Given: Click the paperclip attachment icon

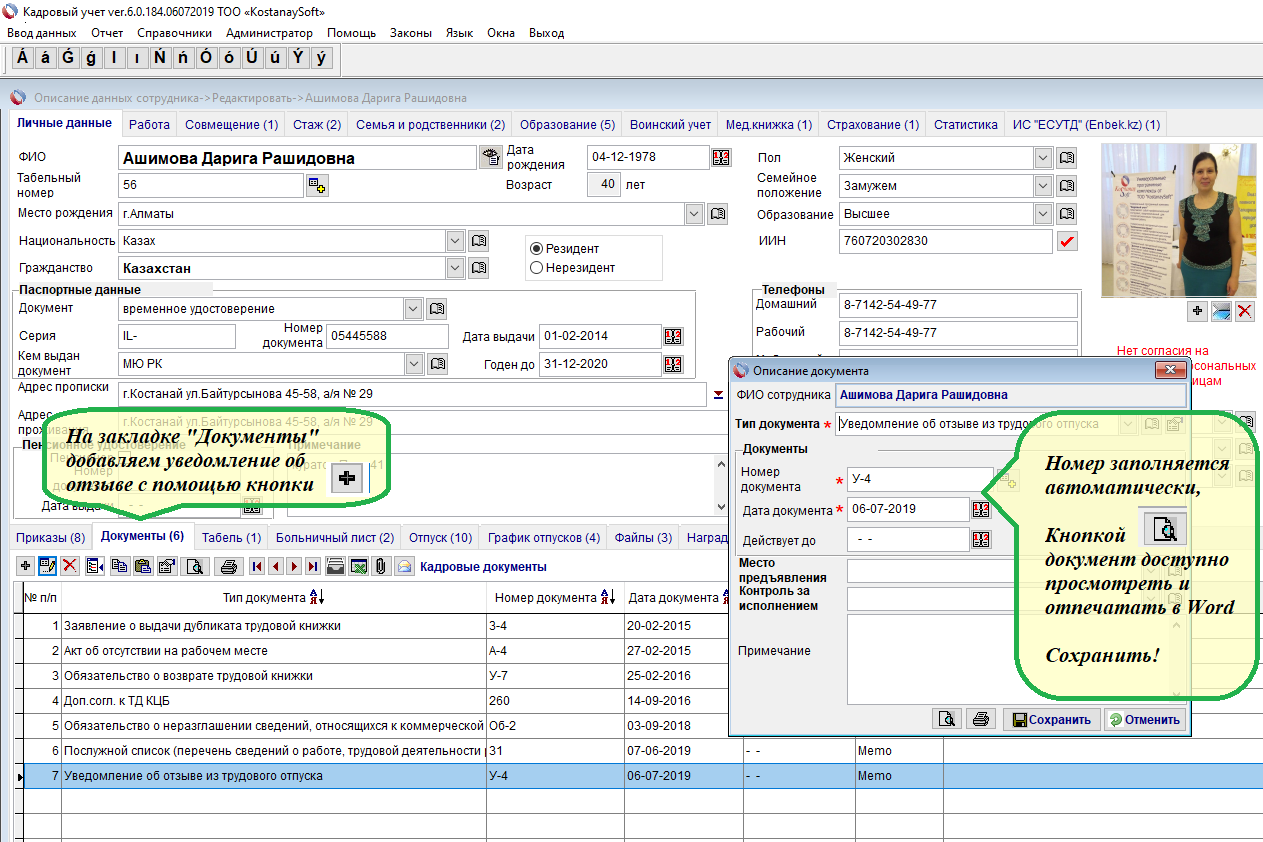Looking at the screenshot, I should [380, 566].
